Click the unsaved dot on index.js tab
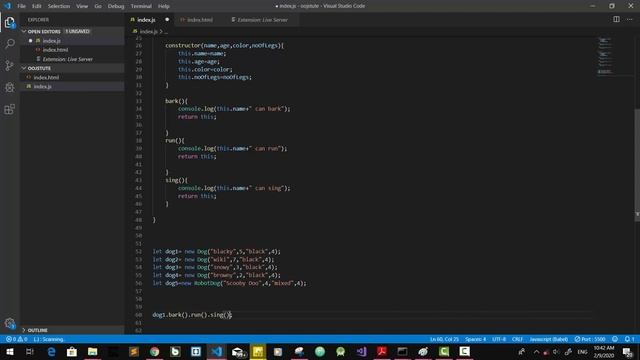 pos(167,20)
